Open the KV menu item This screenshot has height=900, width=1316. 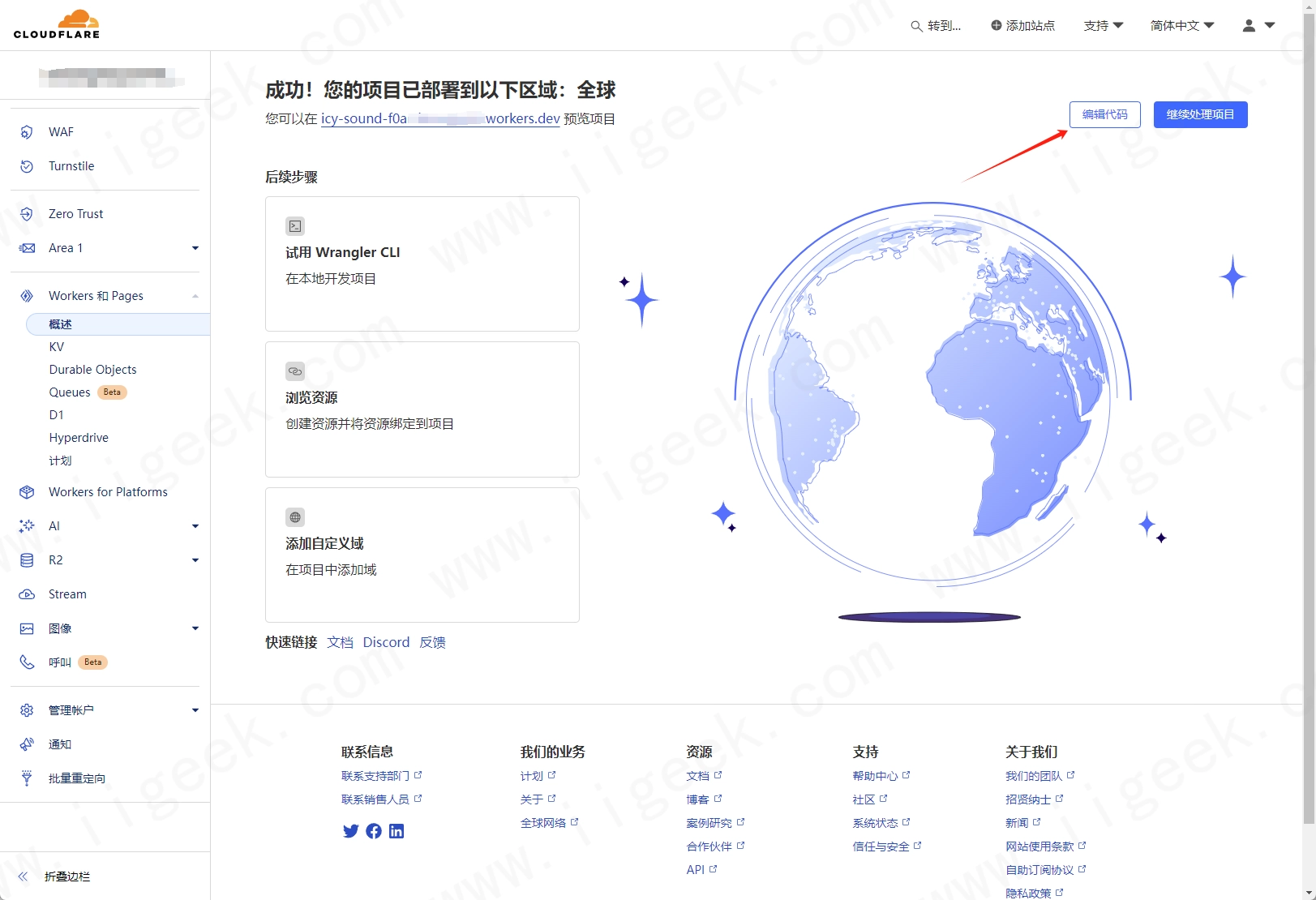pyautogui.click(x=57, y=347)
